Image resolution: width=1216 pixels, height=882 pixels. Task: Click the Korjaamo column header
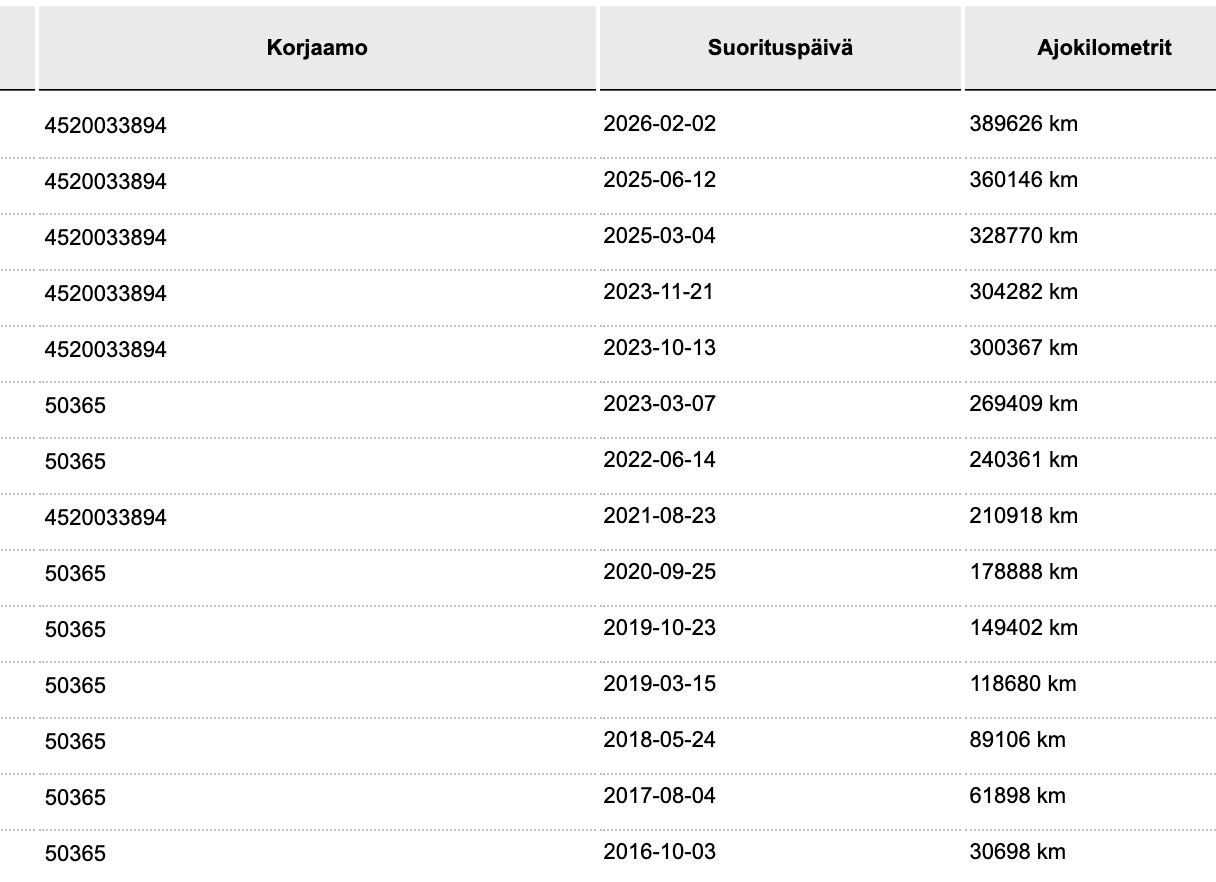pyautogui.click(x=317, y=48)
